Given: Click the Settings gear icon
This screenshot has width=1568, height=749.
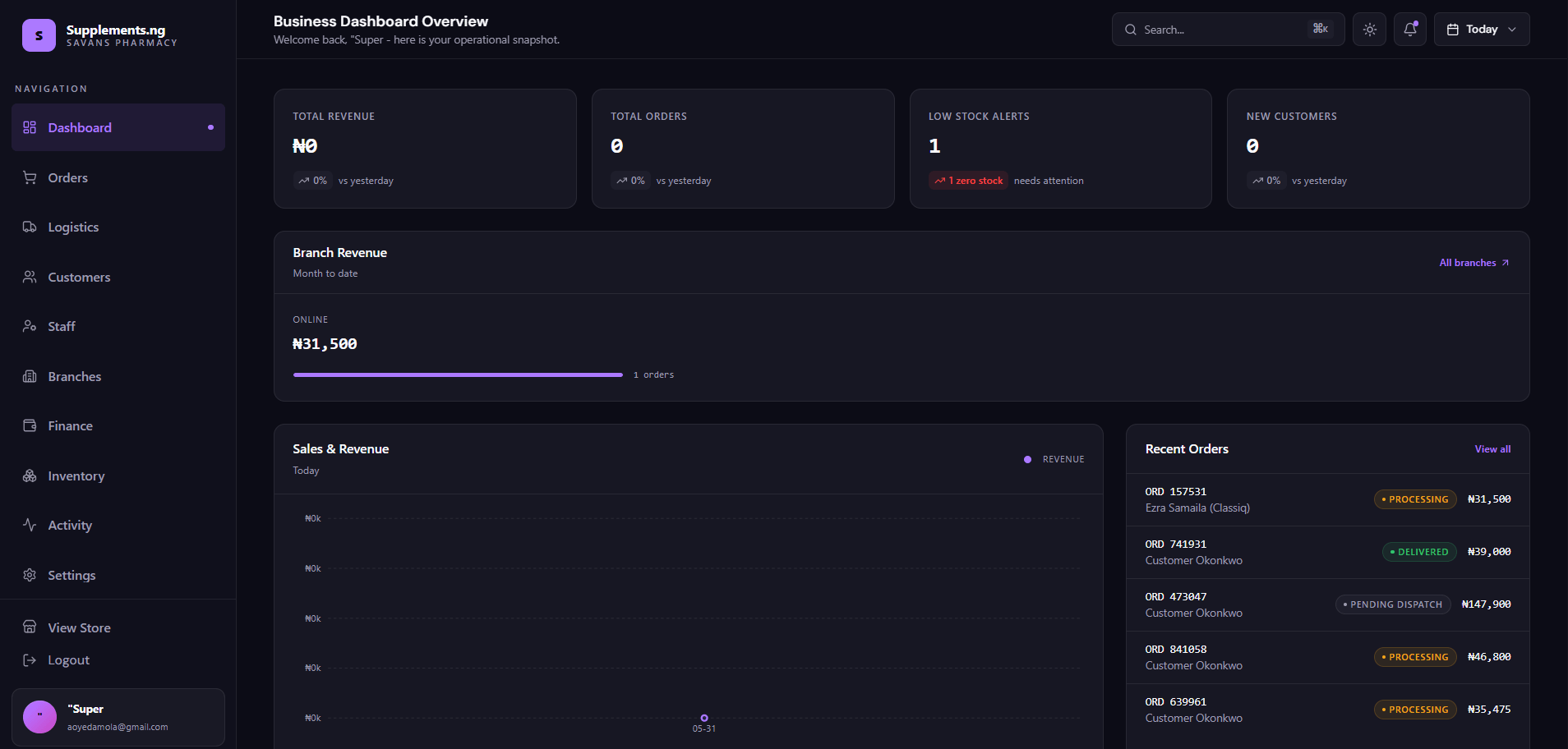Looking at the screenshot, I should (30, 575).
